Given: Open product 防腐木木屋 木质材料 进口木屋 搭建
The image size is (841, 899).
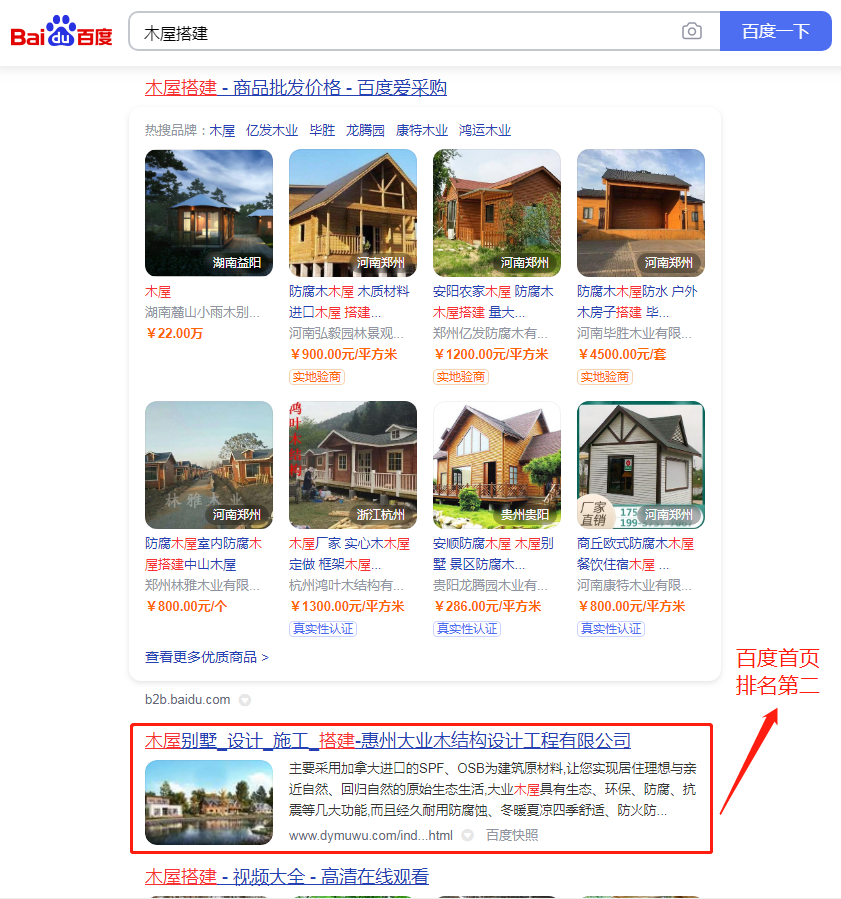Looking at the screenshot, I should pyautogui.click(x=349, y=302).
